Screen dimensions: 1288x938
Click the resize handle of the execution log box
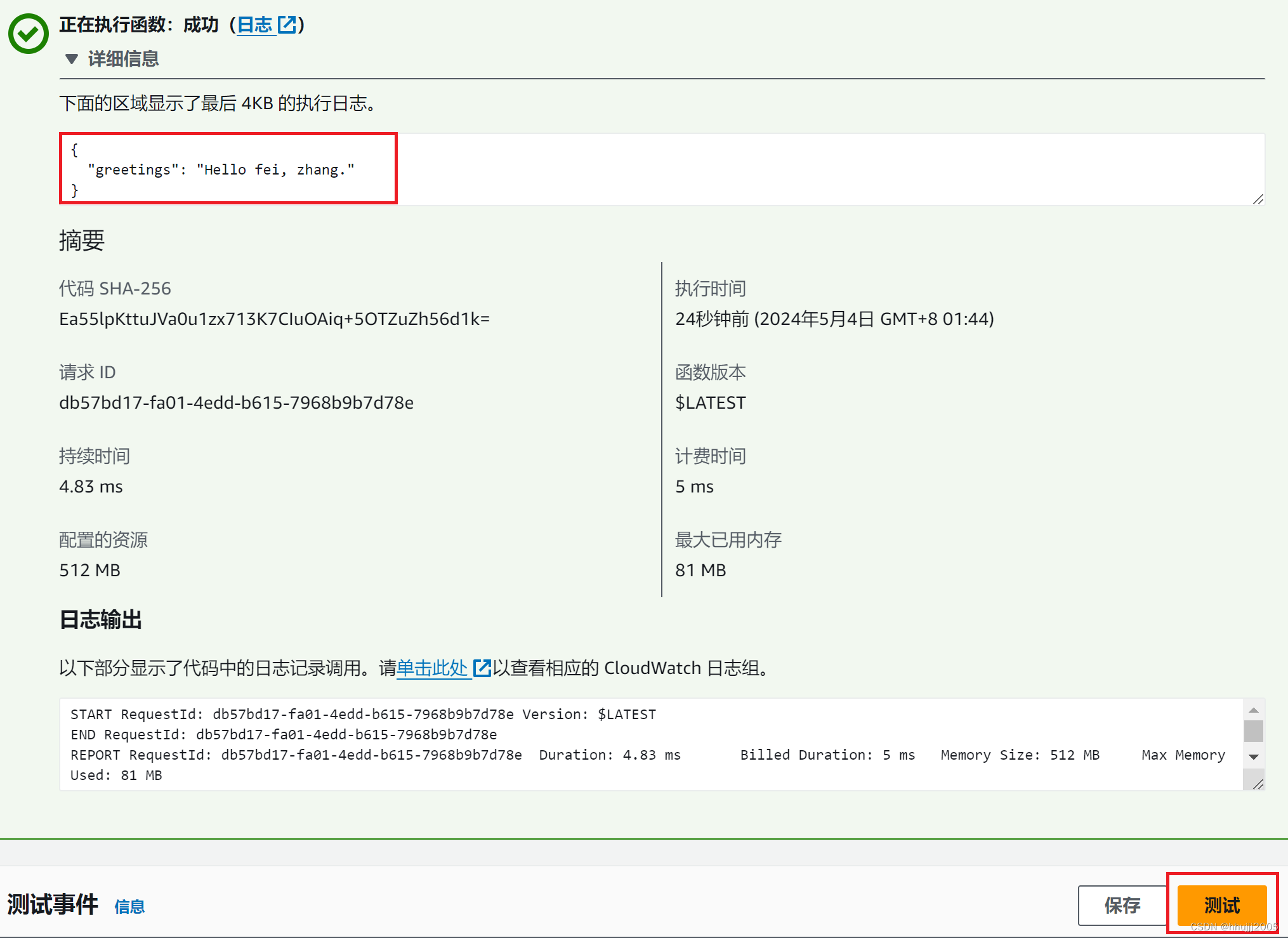pyautogui.click(x=1258, y=200)
